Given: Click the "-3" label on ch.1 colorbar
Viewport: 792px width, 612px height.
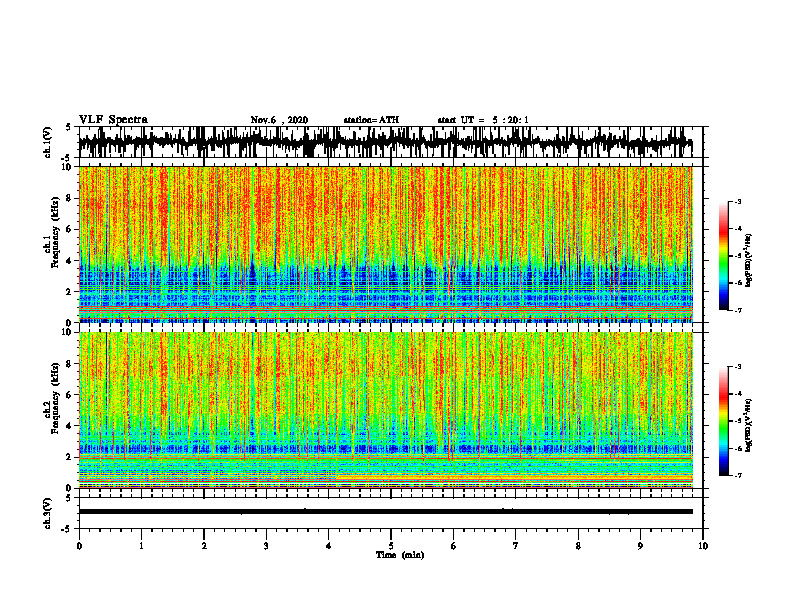Looking at the screenshot, I should pyautogui.click(x=738, y=201).
